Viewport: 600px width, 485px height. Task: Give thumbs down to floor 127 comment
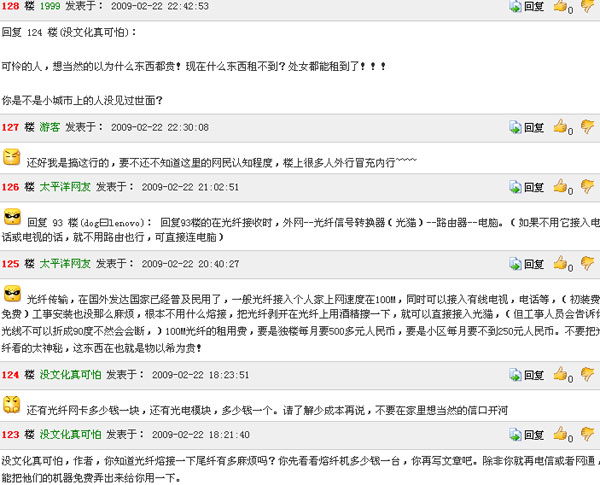click(x=588, y=126)
